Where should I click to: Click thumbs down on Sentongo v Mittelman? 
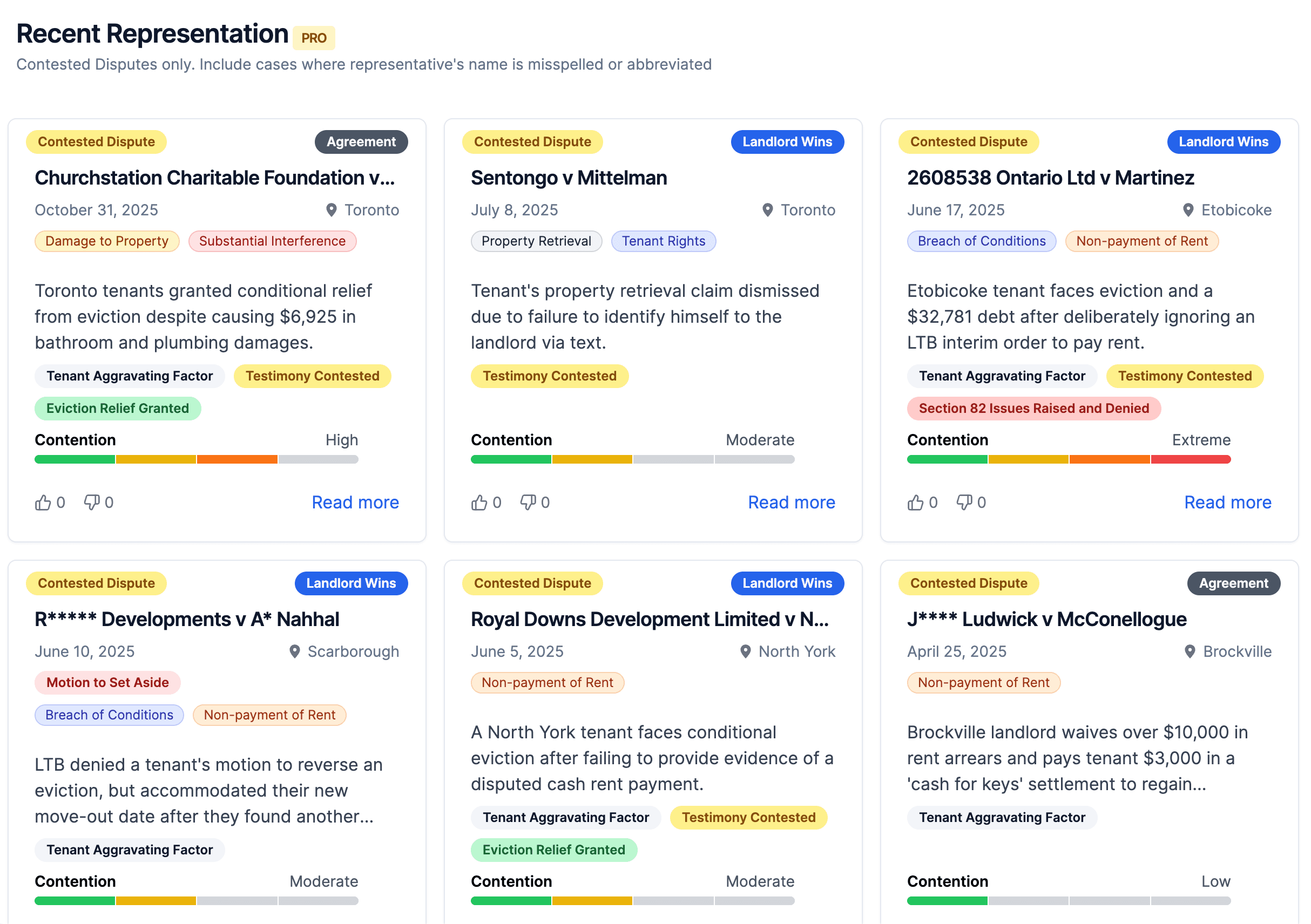(528, 503)
